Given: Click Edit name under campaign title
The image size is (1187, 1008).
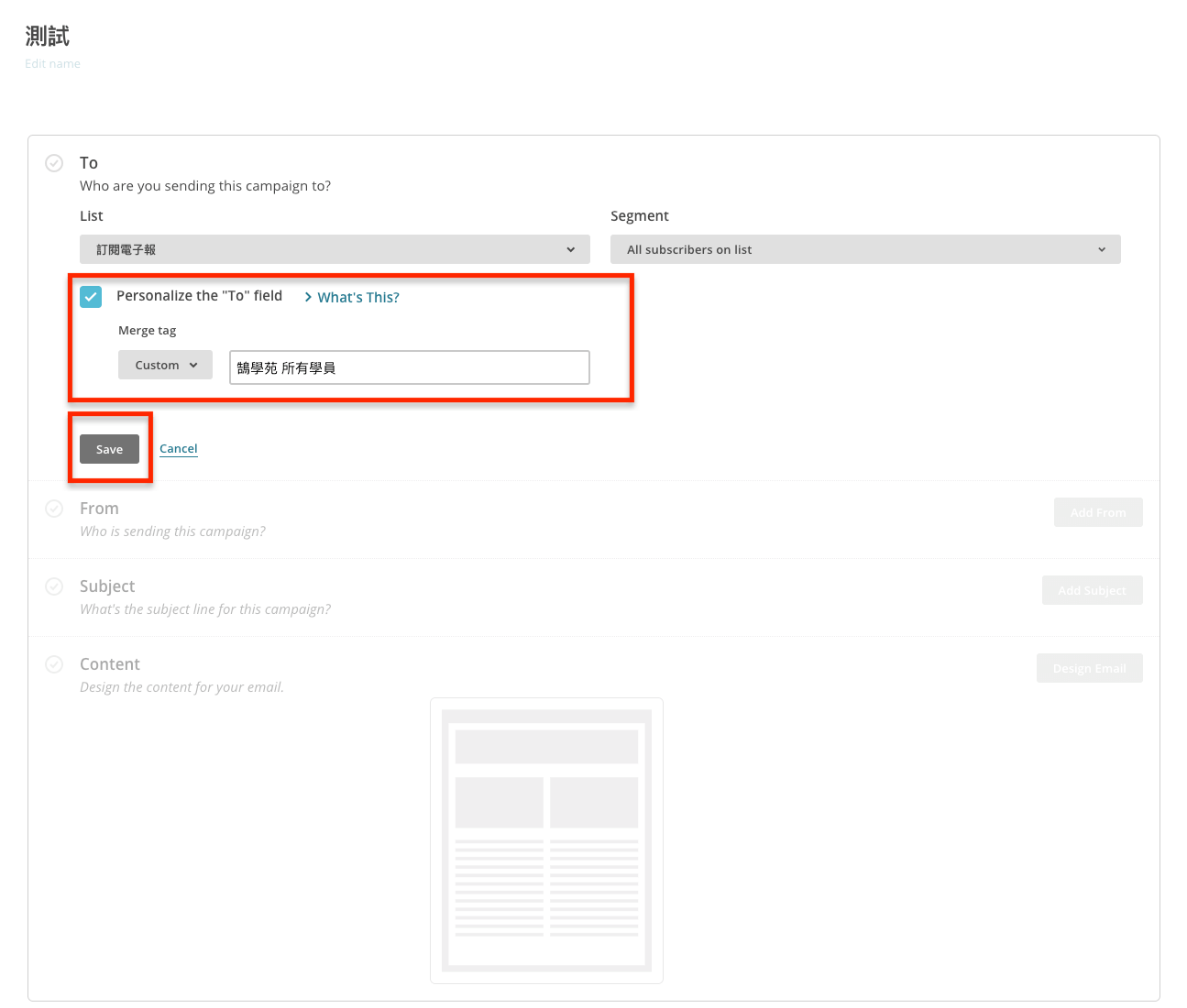Looking at the screenshot, I should pyautogui.click(x=52, y=64).
